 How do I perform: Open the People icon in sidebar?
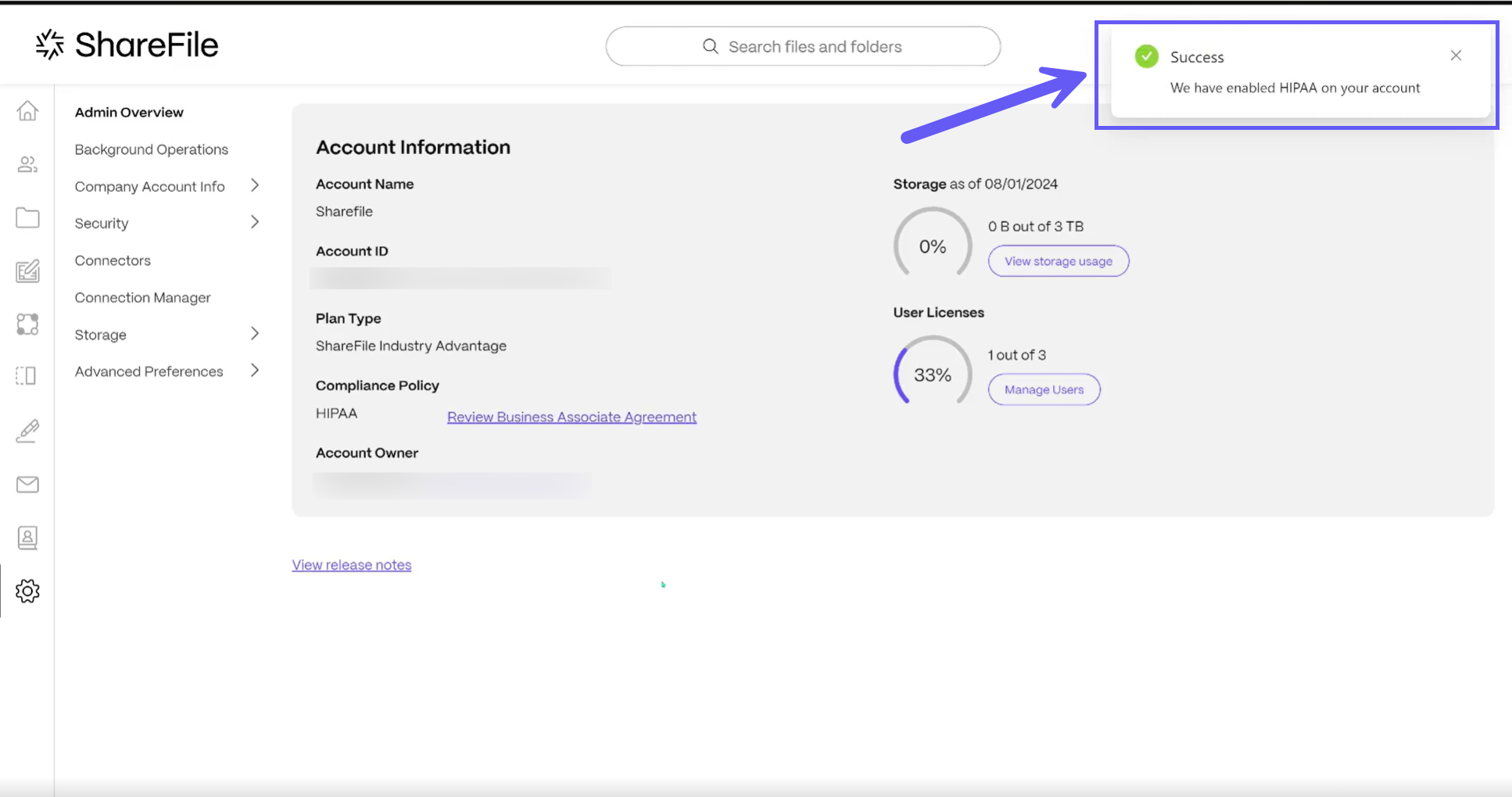pyautogui.click(x=27, y=164)
